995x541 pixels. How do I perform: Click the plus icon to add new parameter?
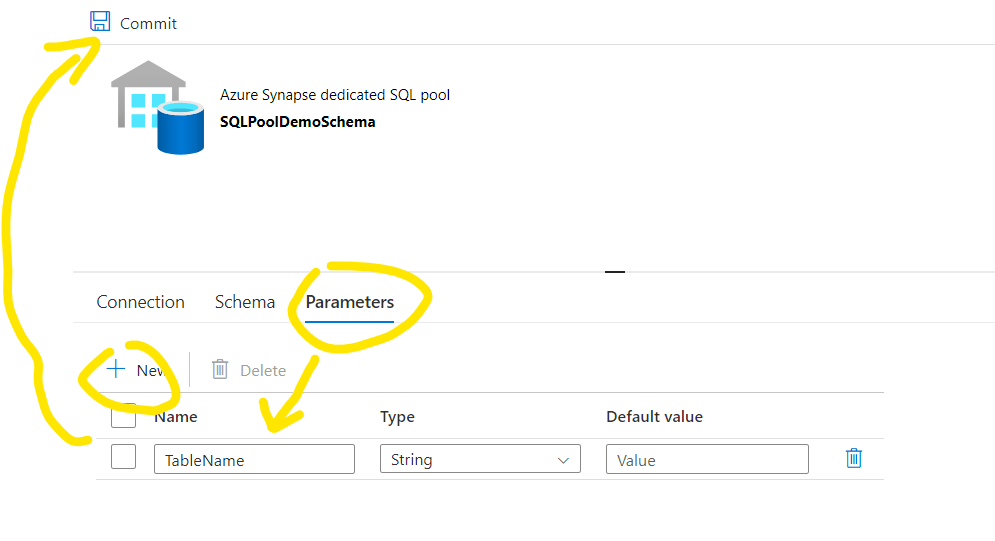117,370
